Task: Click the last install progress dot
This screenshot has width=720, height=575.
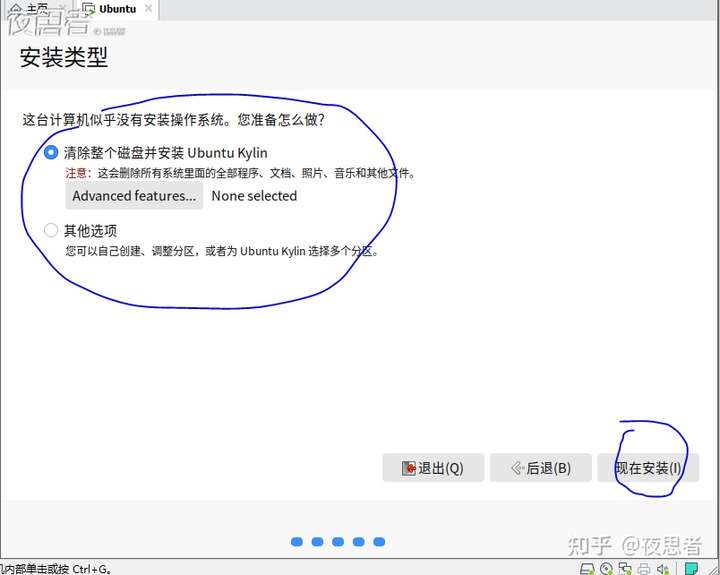Action: (379, 542)
